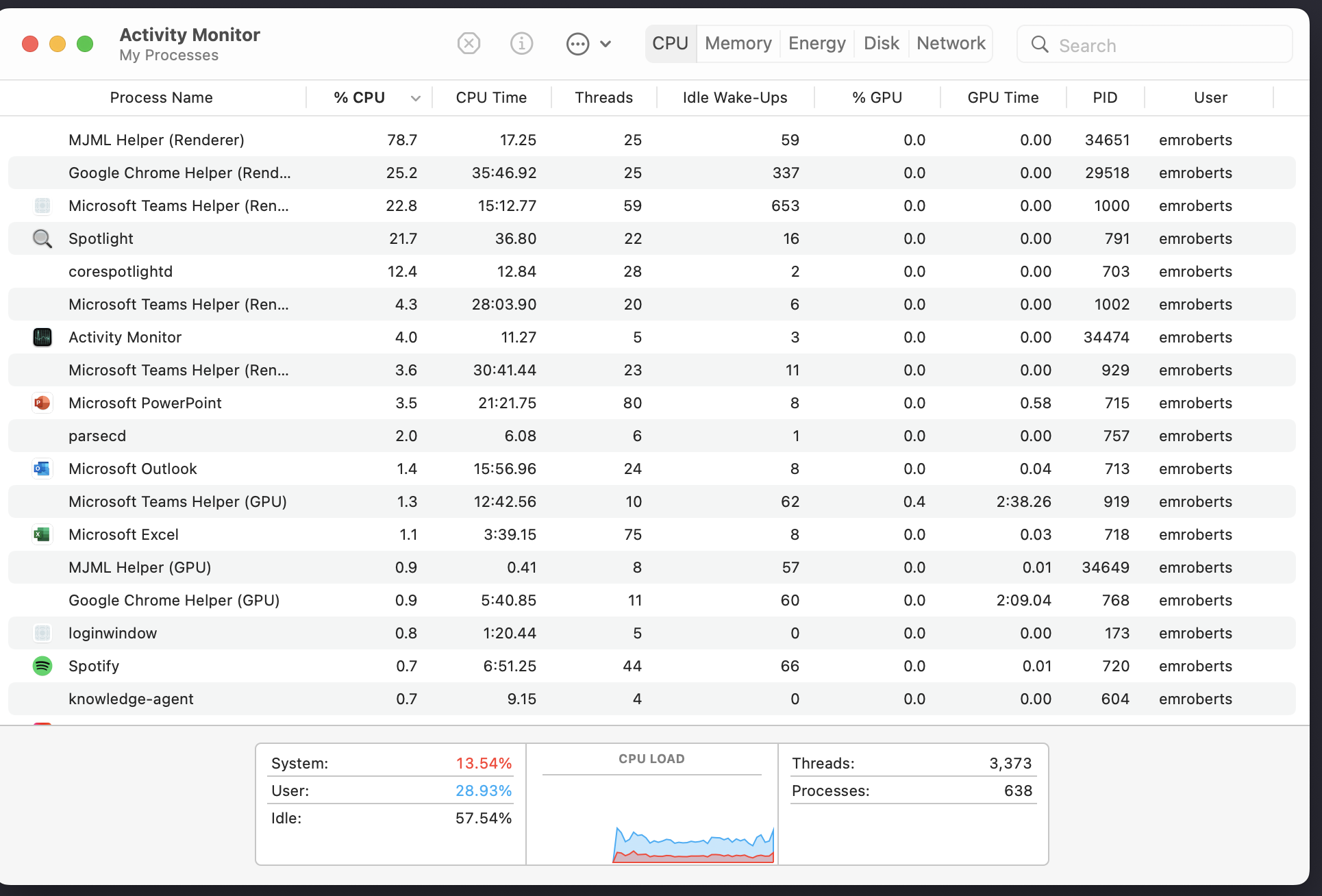Image resolution: width=1322 pixels, height=896 pixels.
Task: Sort processes by the Threads column header
Action: (x=603, y=97)
